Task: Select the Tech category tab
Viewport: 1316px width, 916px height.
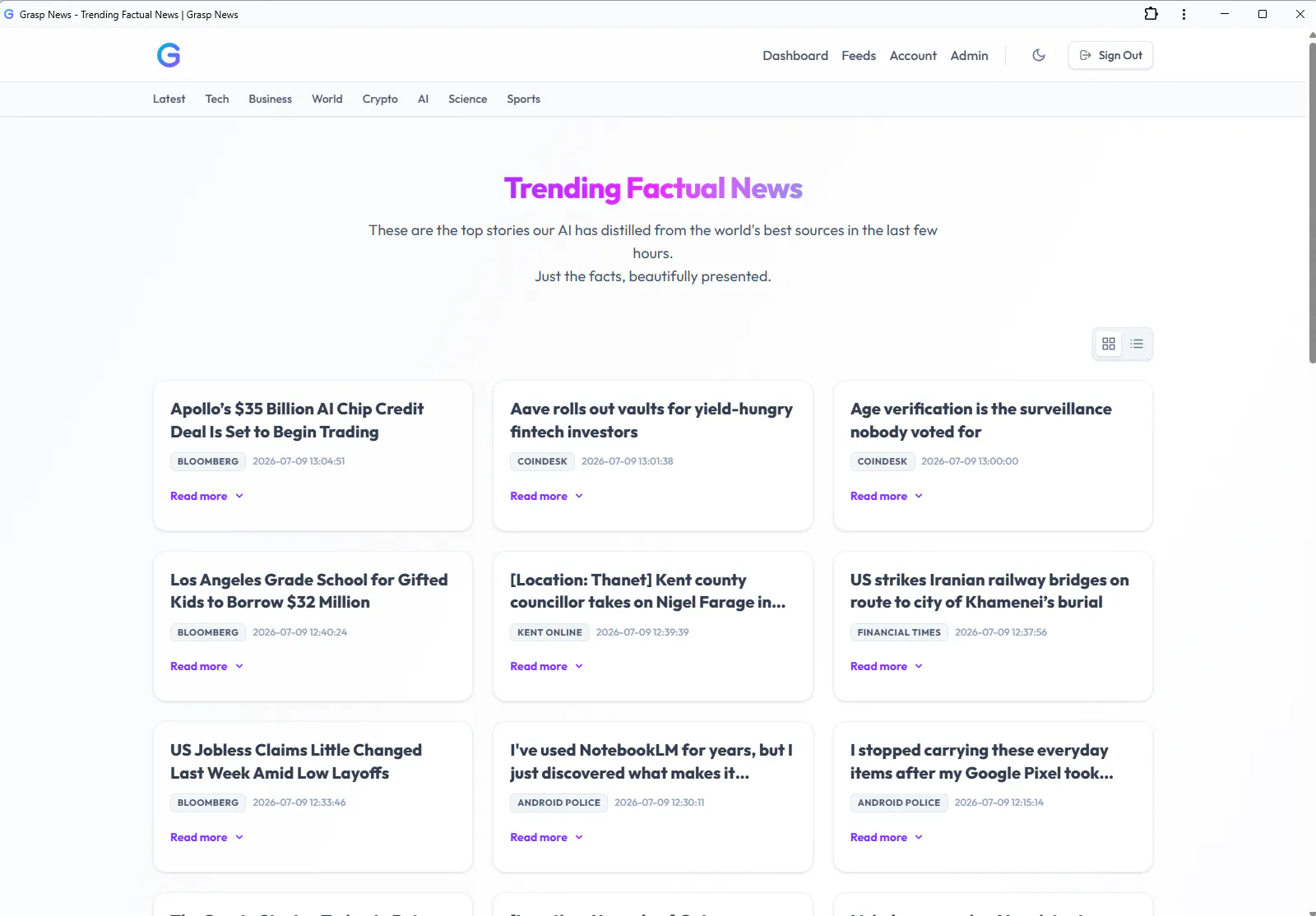Action: (217, 99)
